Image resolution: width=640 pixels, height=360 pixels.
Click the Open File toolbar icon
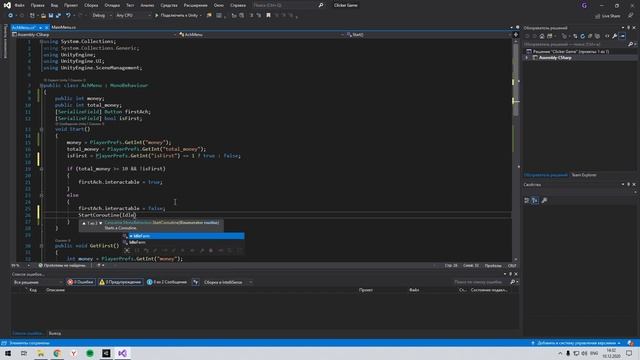(x=43, y=16)
